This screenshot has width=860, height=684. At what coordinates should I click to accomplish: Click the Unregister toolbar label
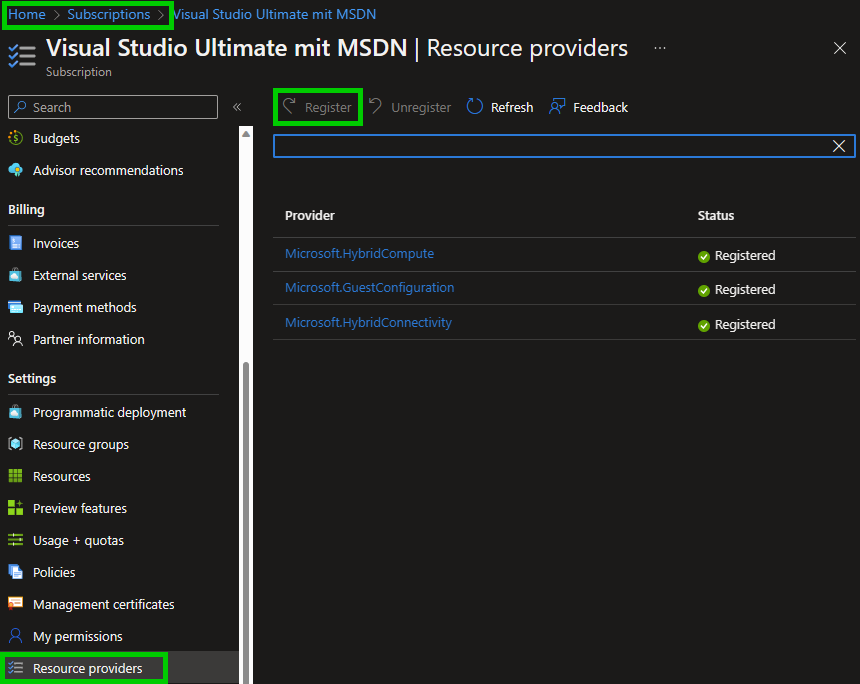tap(421, 108)
